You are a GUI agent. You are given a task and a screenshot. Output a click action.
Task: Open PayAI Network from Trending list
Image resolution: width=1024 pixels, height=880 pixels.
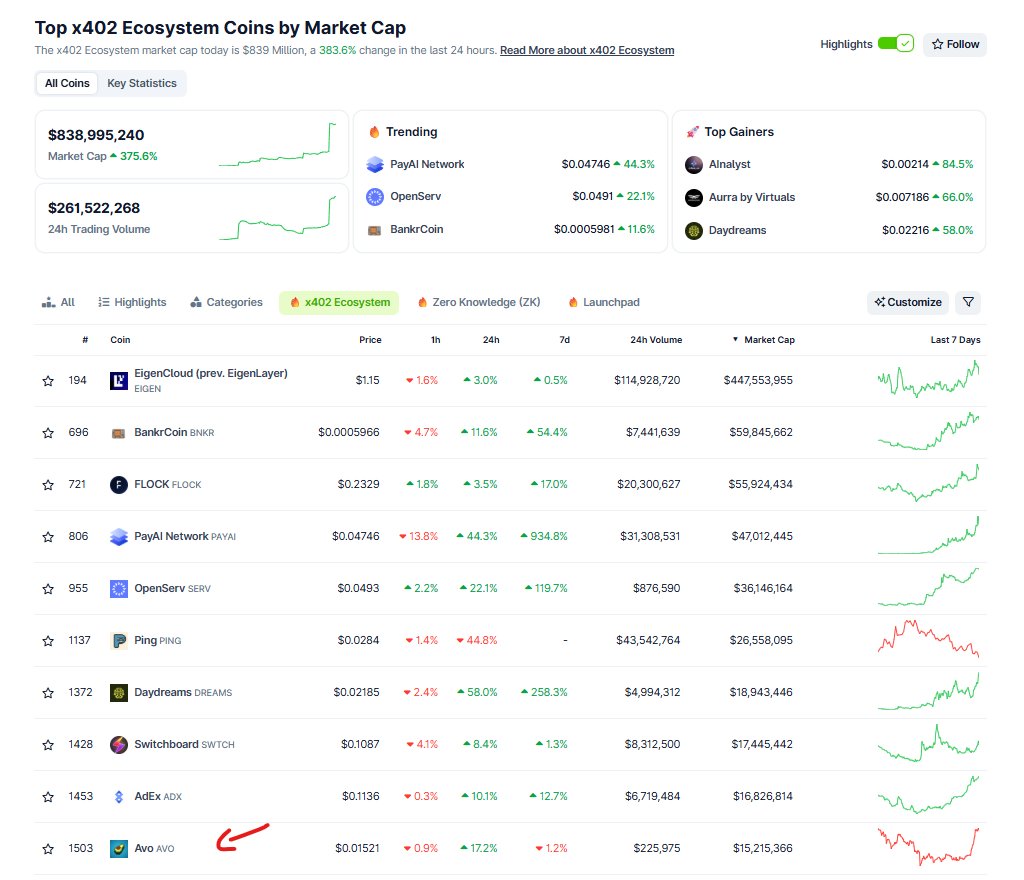pos(427,165)
